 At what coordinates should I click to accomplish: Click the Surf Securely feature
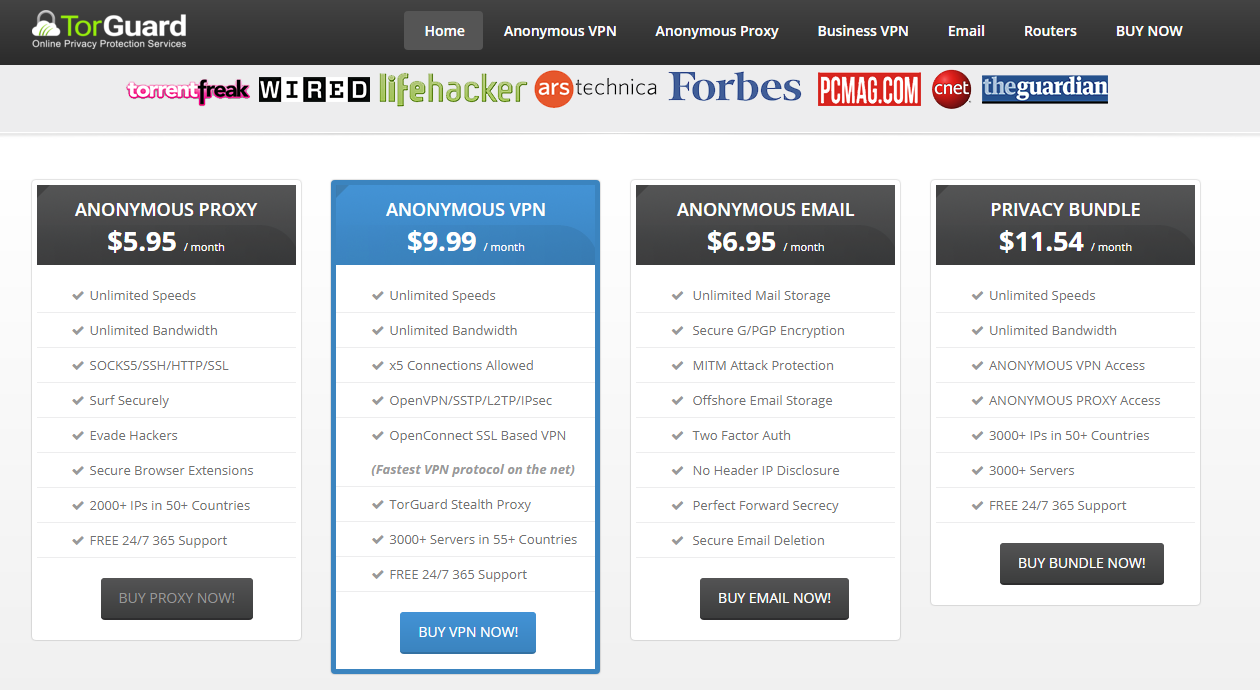[x=129, y=400]
